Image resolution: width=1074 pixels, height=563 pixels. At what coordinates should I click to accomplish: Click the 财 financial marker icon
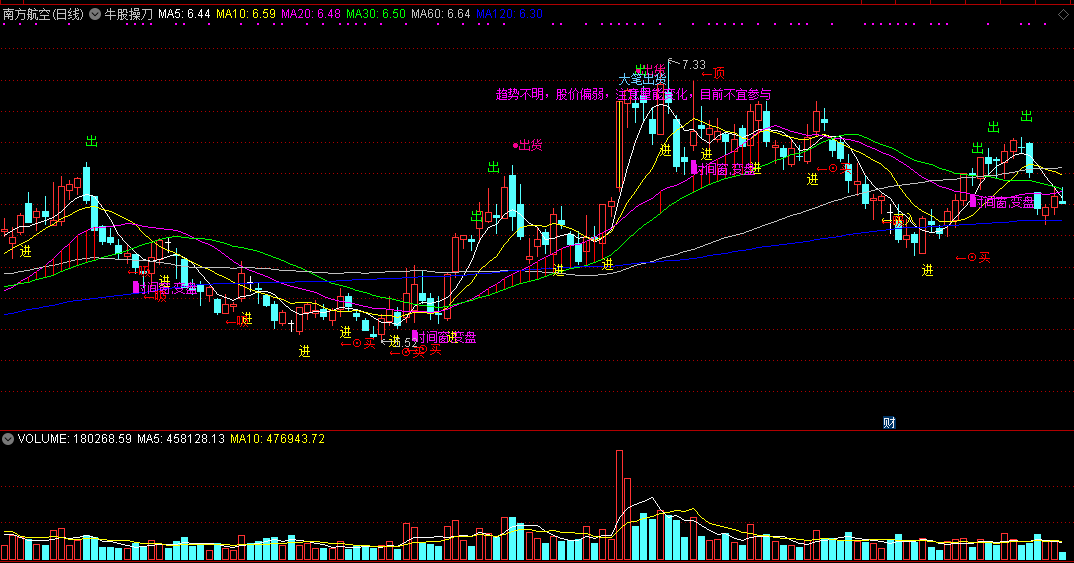point(889,423)
